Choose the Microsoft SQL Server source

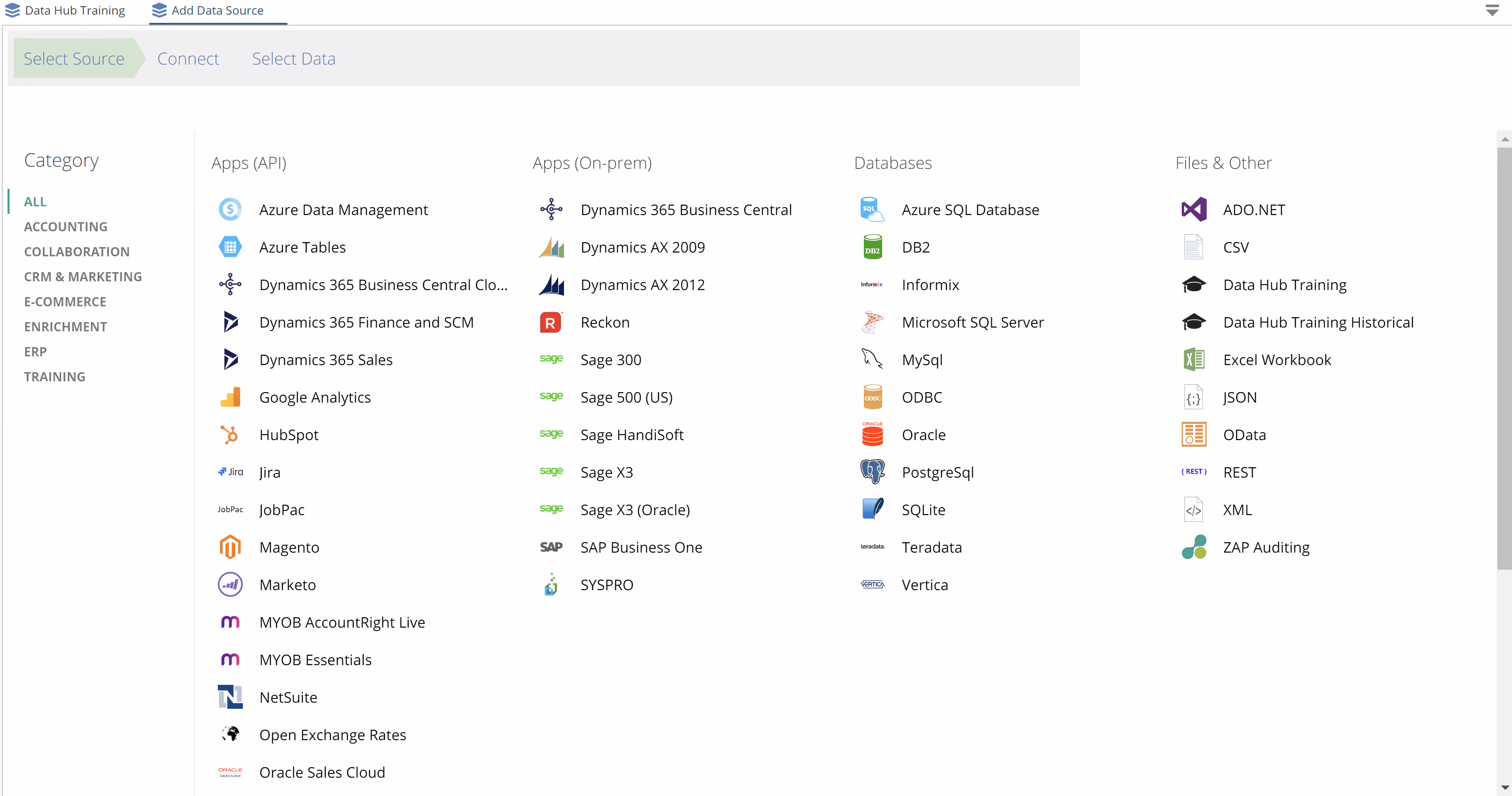[x=972, y=323]
